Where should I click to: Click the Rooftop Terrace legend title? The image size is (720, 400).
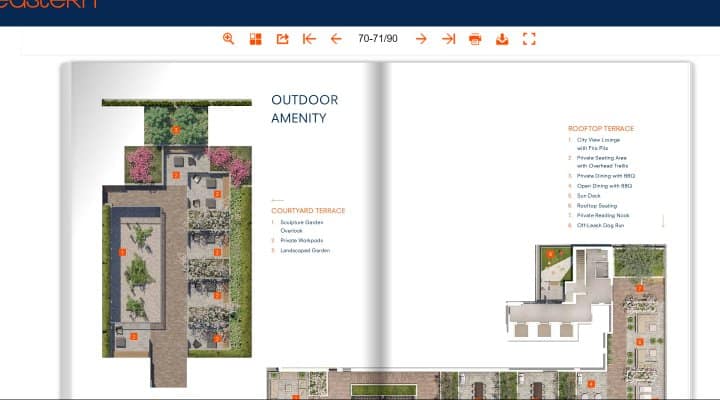click(x=601, y=129)
